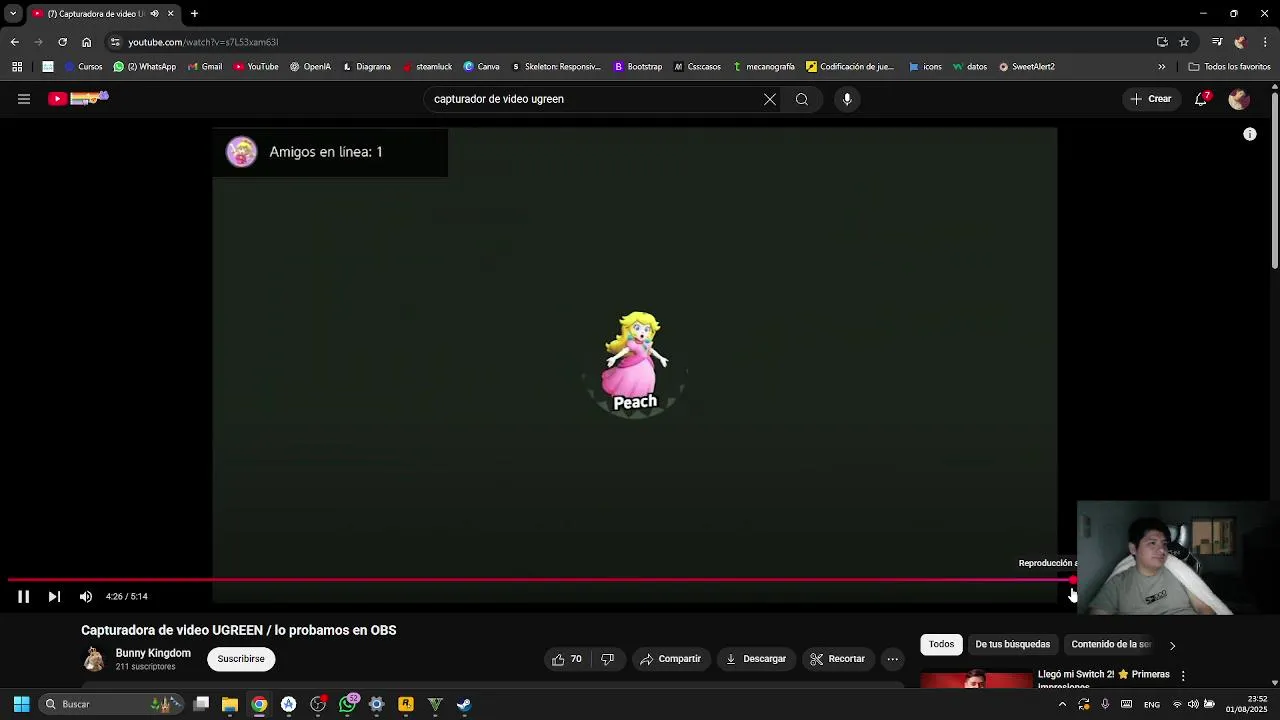Open File Explorer from taskbar
The width and height of the screenshot is (1280, 720).
(230, 704)
